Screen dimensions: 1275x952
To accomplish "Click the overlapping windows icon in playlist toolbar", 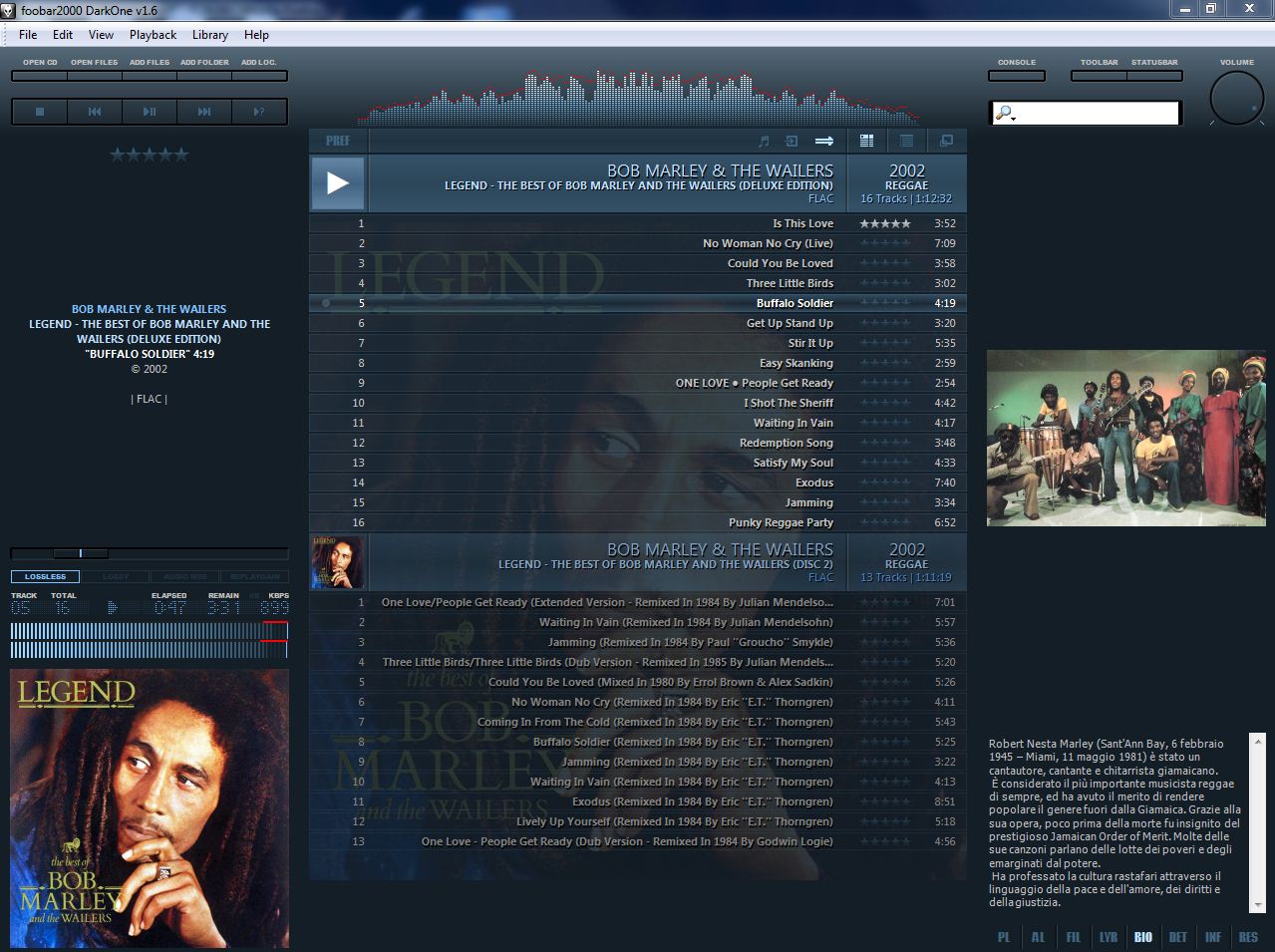I will tap(947, 141).
